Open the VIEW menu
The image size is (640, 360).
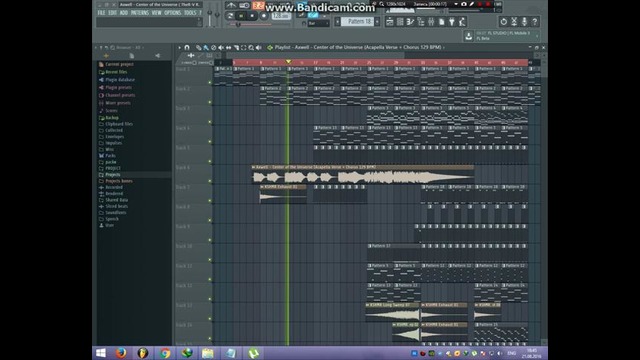coord(156,13)
